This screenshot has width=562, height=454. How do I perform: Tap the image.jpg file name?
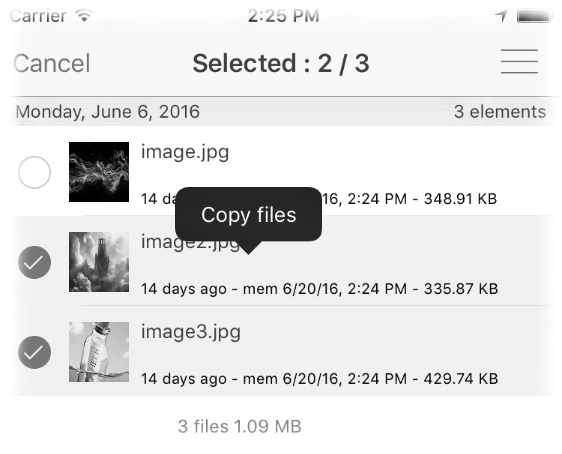click(185, 152)
